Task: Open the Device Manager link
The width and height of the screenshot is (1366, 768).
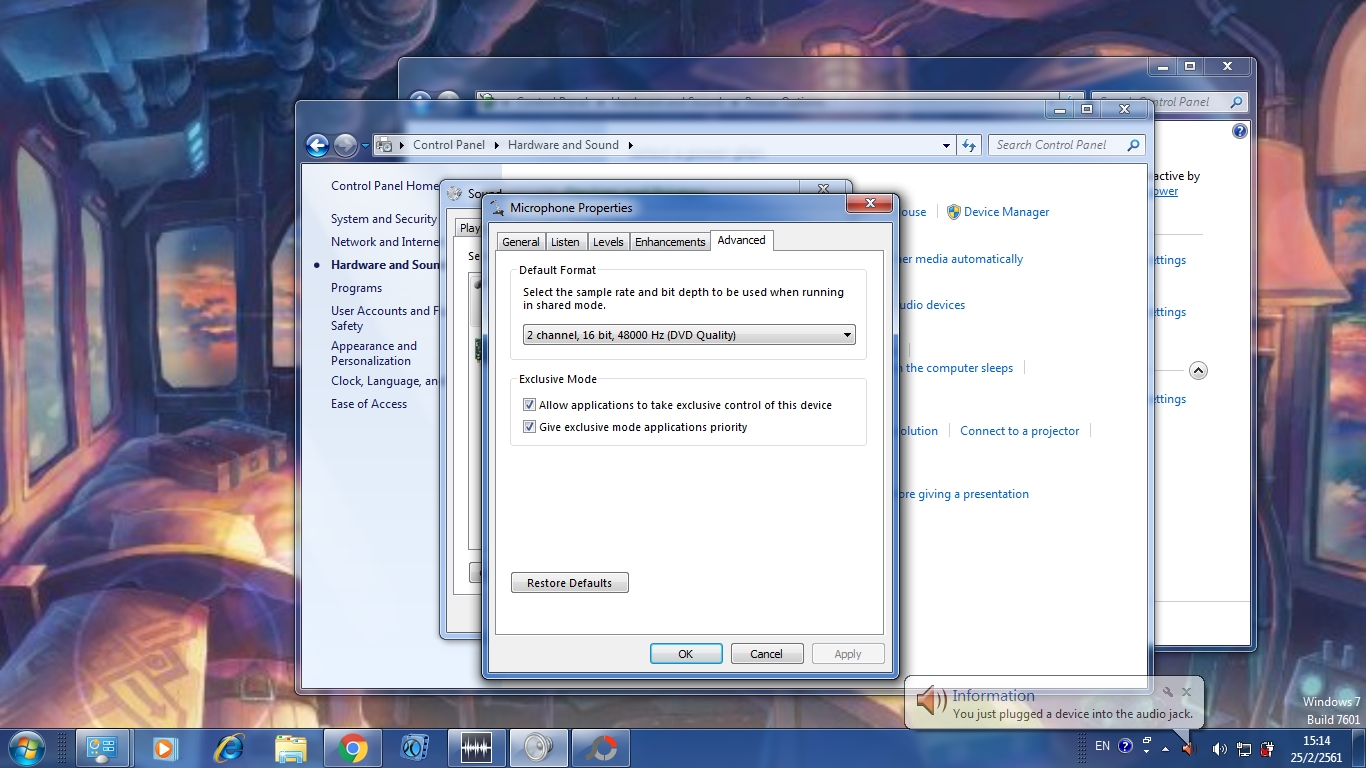Action: click(x=1007, y=212)
